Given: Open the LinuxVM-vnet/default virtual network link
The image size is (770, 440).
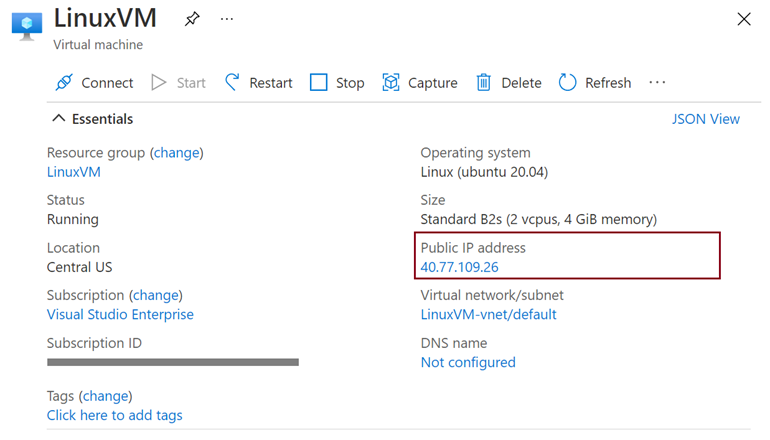Looking at the screenshot, I should point(488,314).
